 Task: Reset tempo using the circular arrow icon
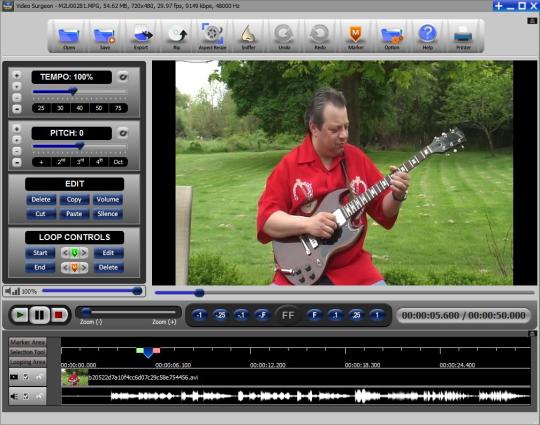click(x=123, y=77)
